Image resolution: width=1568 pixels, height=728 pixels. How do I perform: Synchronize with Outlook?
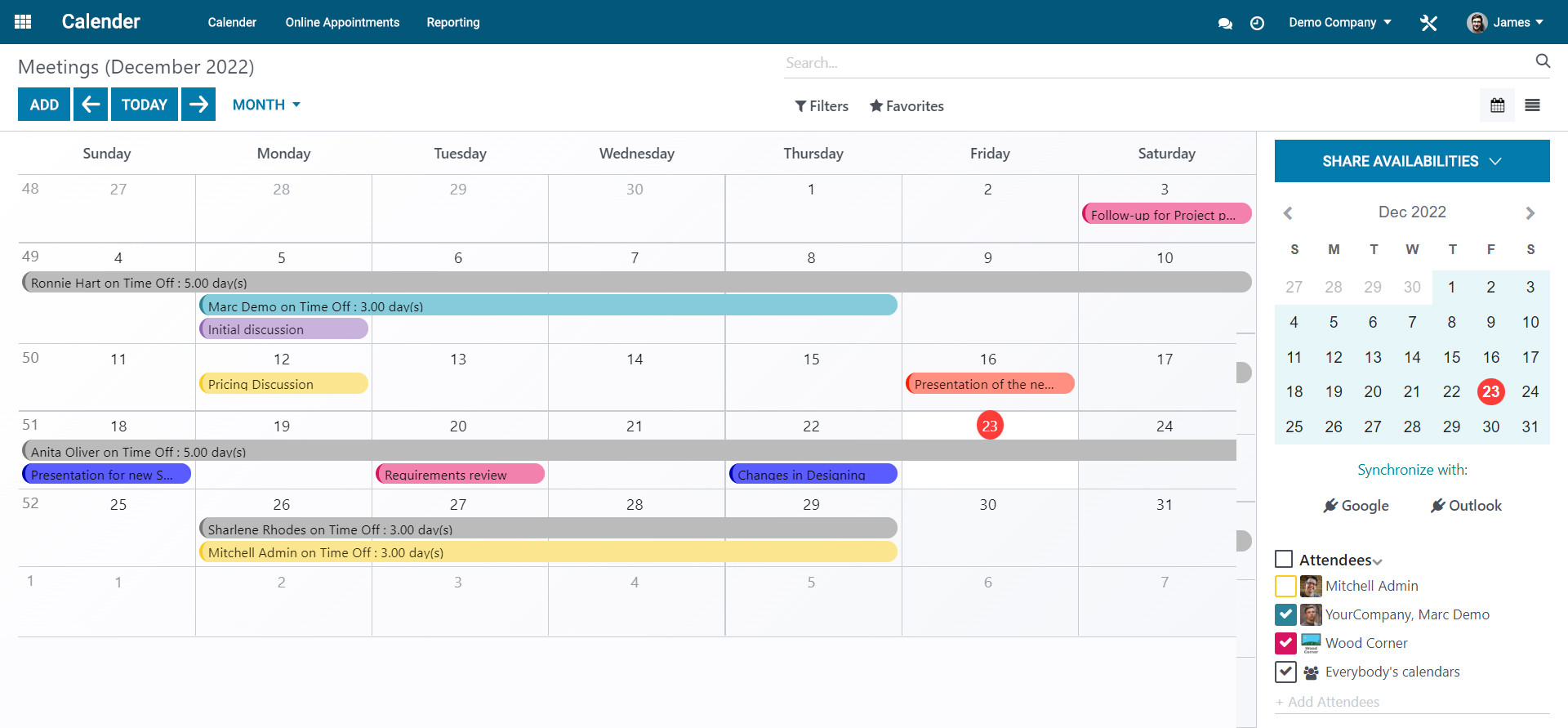[x=1466, y=506]
